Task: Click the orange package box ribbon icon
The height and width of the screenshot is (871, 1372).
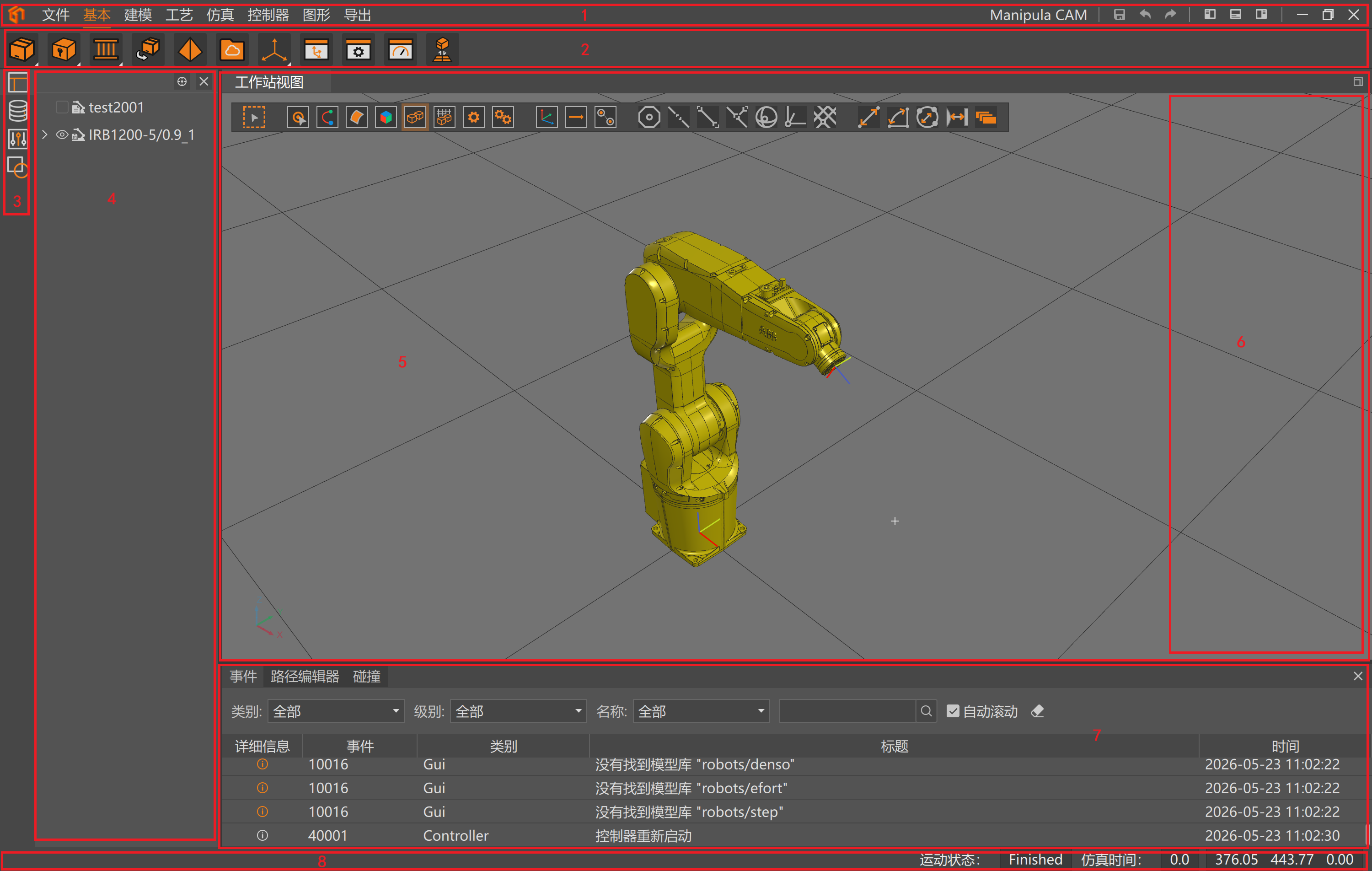Action: 22,49
